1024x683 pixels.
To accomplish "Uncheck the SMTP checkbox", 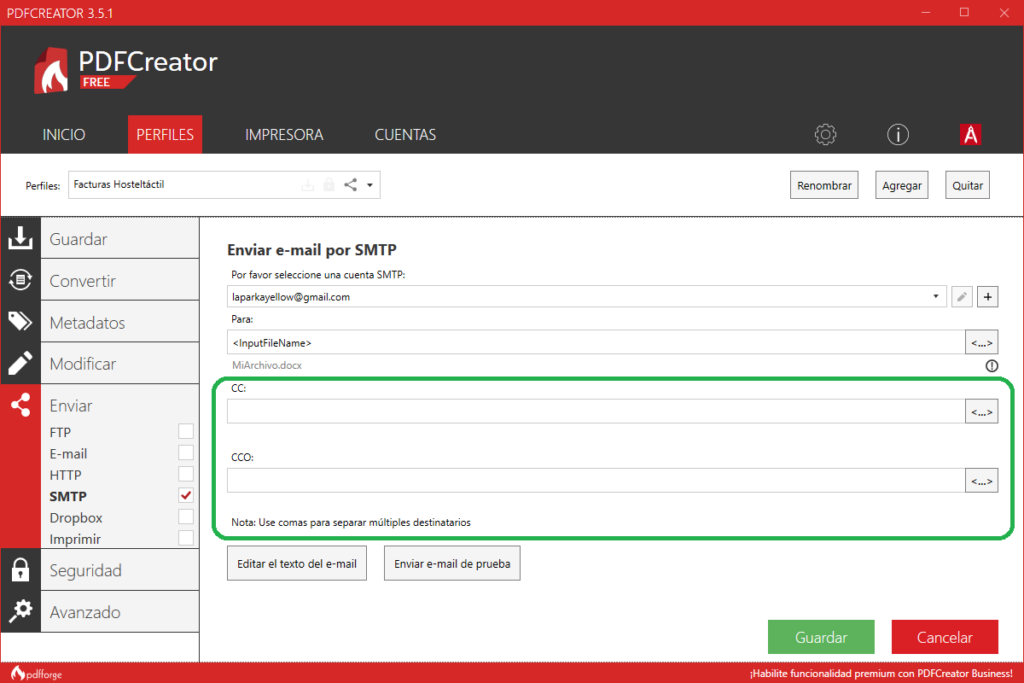I will click(x=185, y=496).
